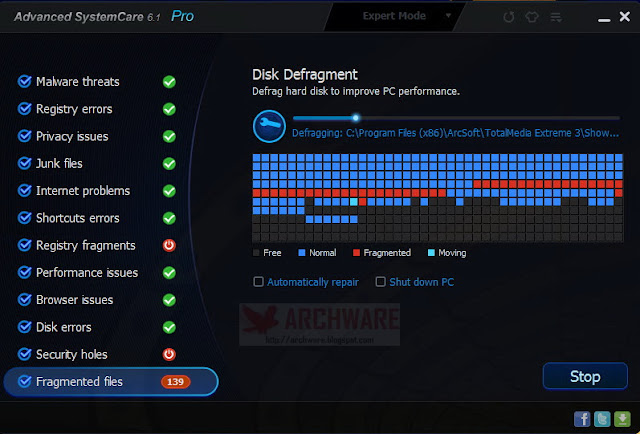Uncheck the Junk files checkbox
This screenshot has width=640, height=434.
pos(24,163)
